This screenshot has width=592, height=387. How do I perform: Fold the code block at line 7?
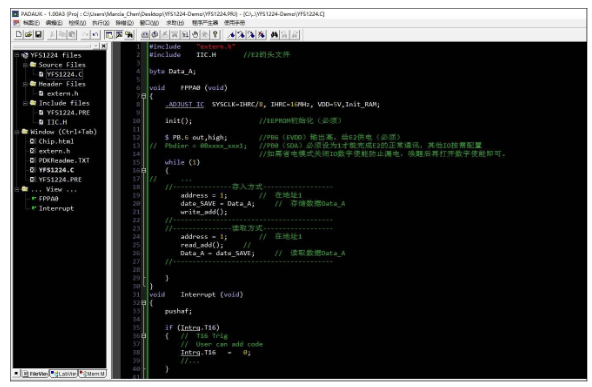[x=143, y=96]
